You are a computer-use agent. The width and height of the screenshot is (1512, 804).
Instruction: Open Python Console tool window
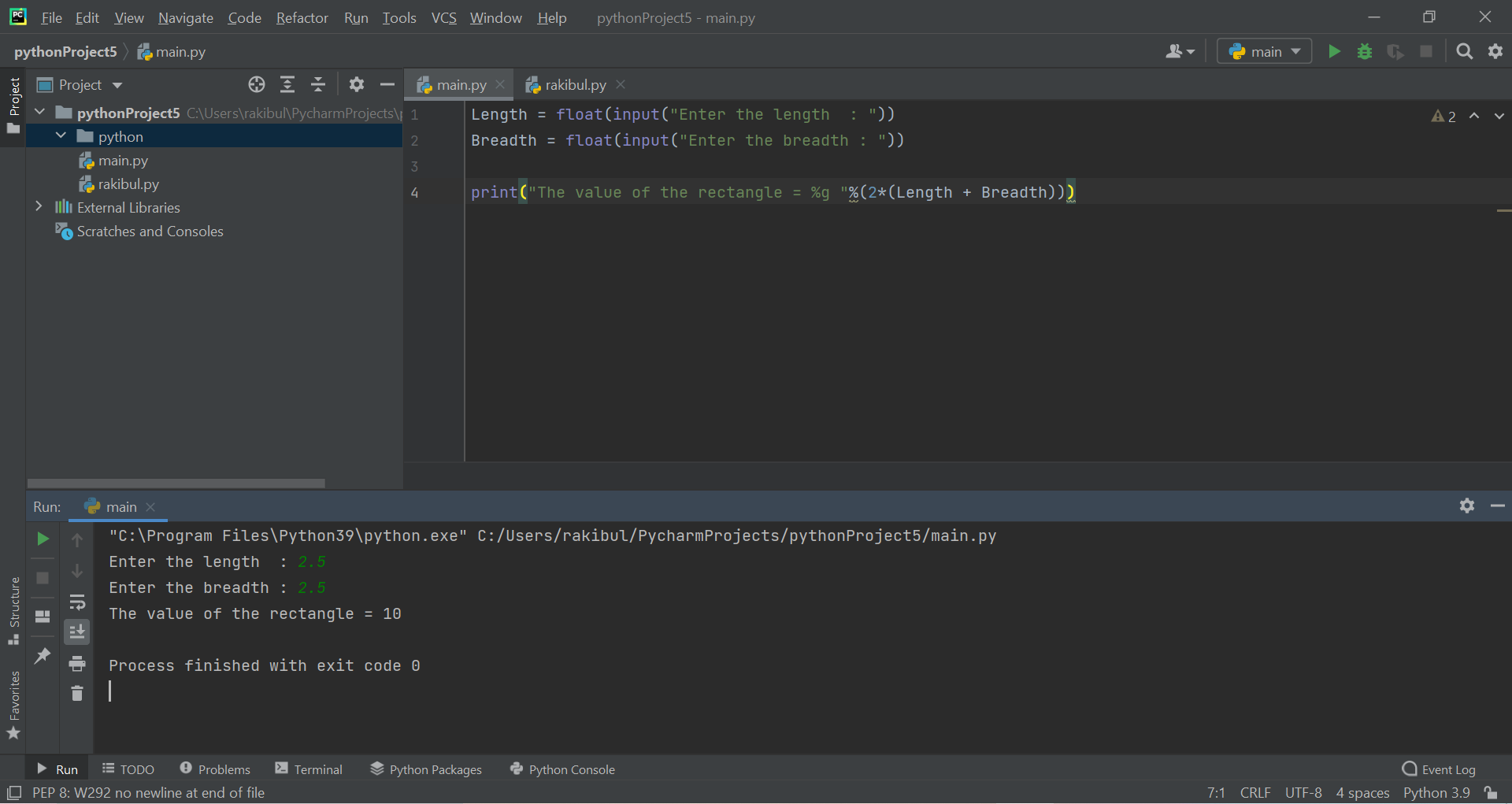(562, 769)
